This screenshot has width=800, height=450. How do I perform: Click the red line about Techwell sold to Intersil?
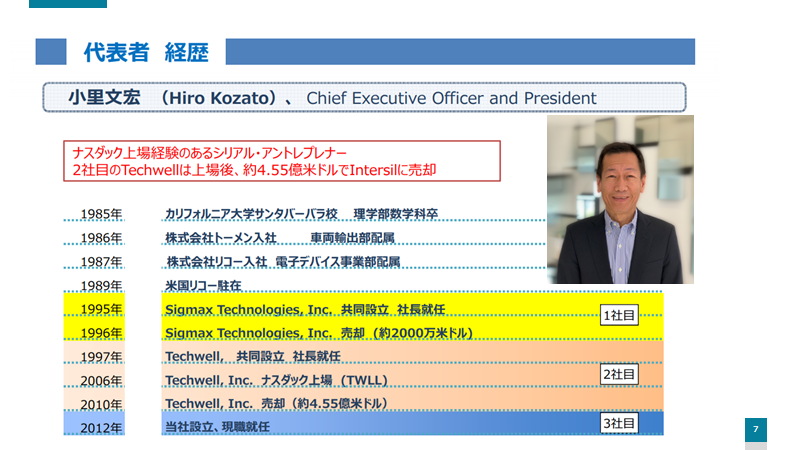[x=254, y=170]
